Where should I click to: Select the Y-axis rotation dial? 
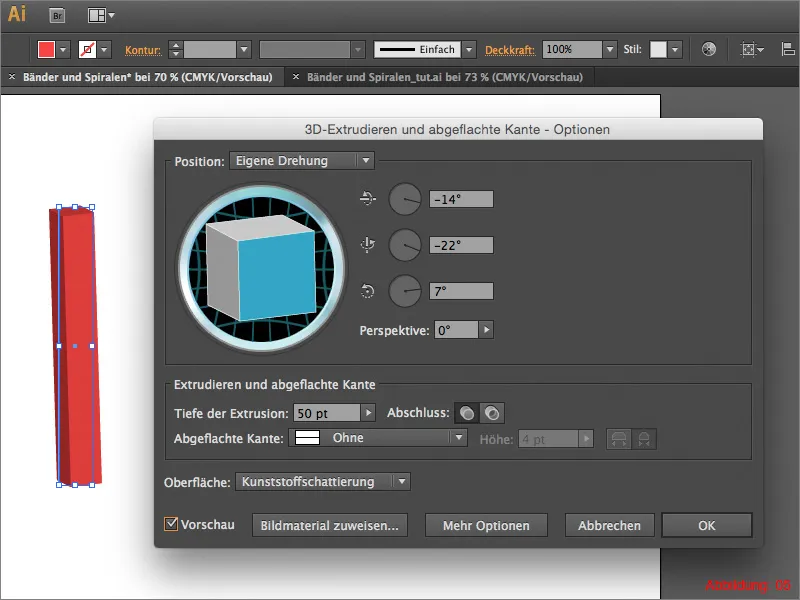[404, 245]
